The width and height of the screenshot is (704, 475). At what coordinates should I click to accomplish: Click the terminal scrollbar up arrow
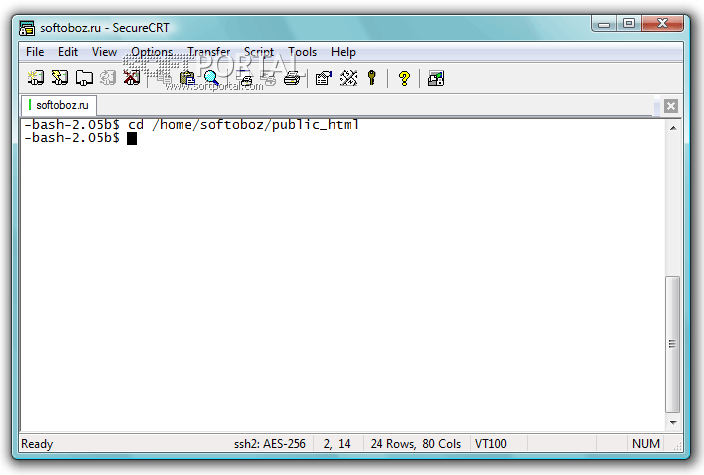(673, 128)
